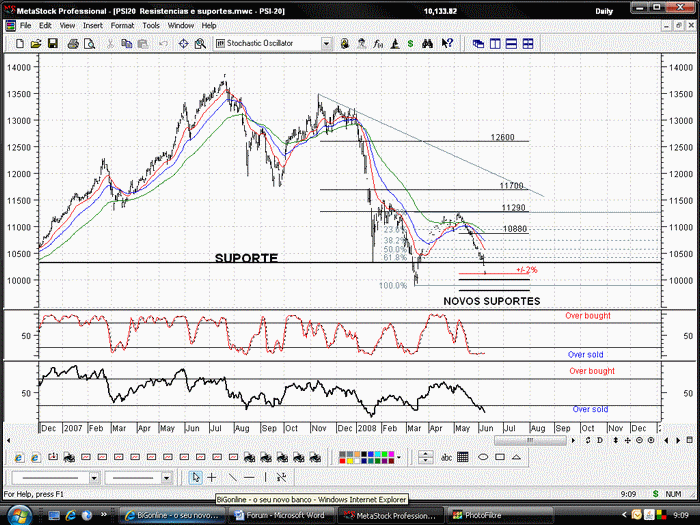This screenshot has width=700, height=525.
Task: Select the text abc drawing tool
Action: click(x=446, y=457)
